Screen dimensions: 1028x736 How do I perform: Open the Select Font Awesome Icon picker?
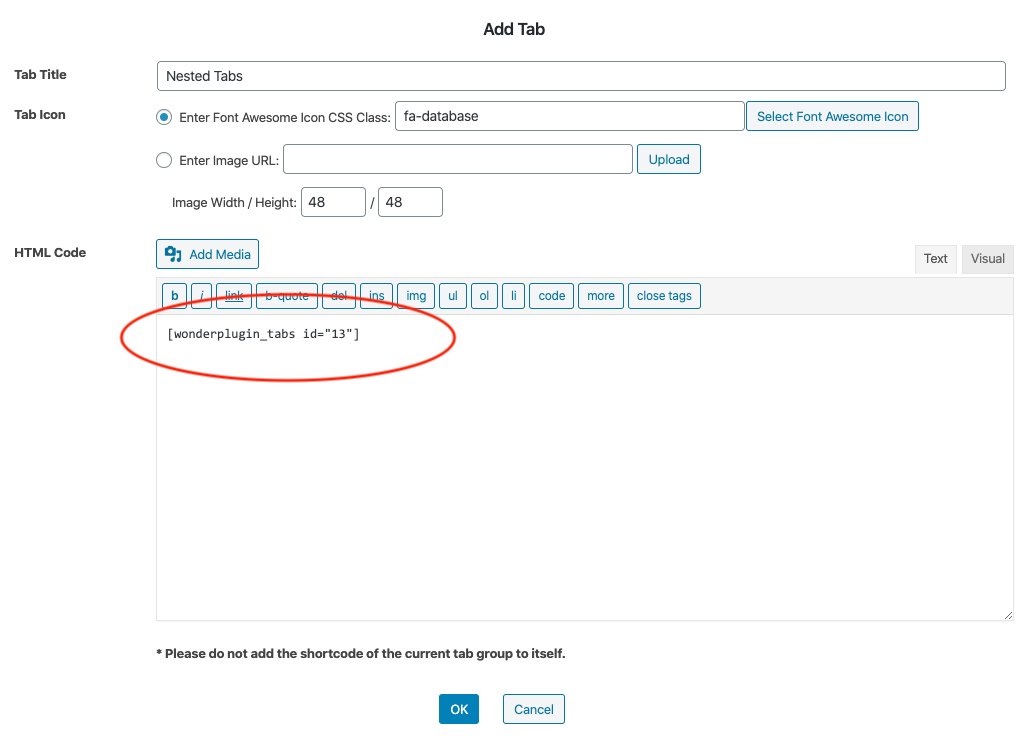832,116
